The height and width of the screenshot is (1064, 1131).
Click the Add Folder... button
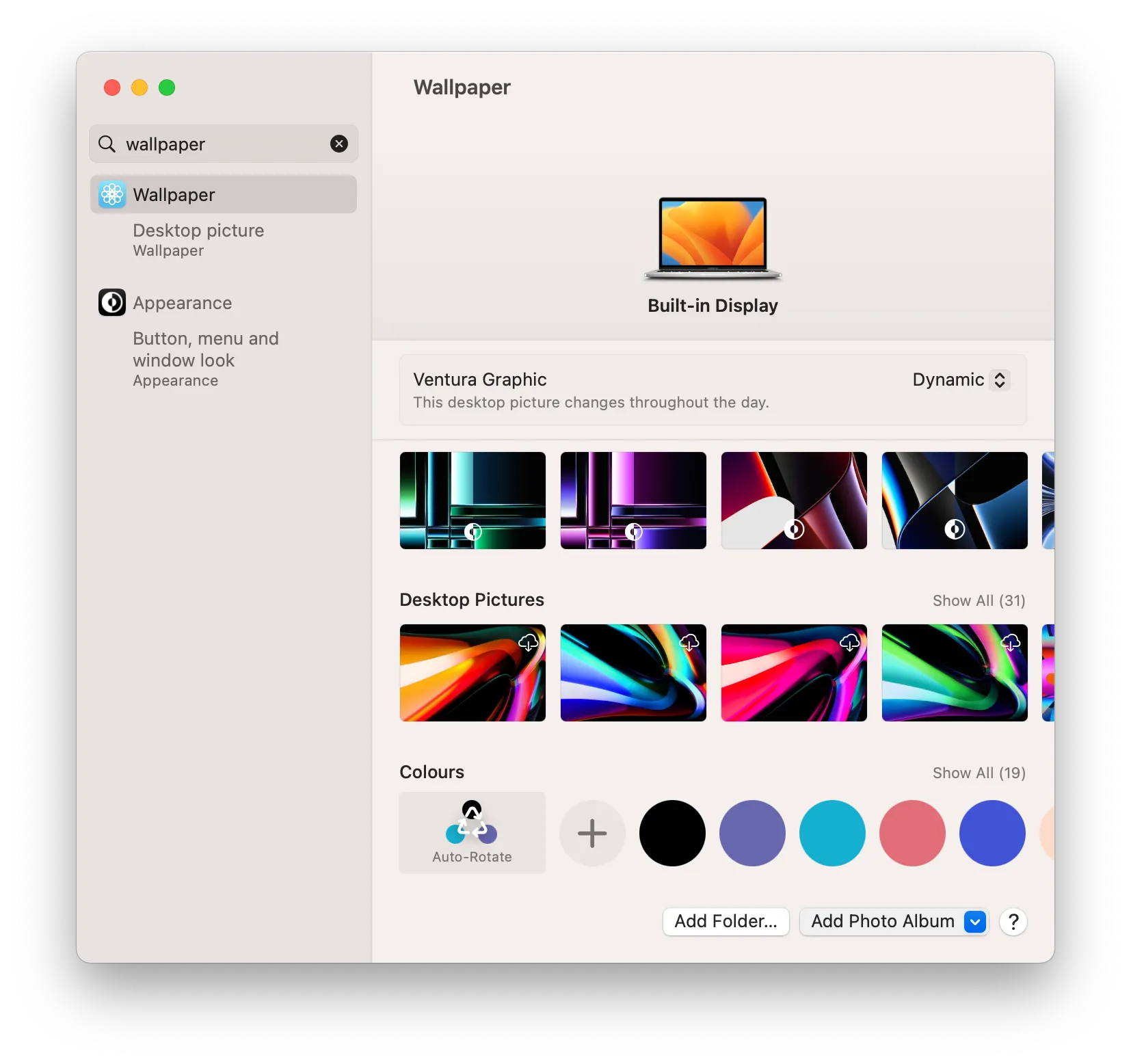(726, 922)
